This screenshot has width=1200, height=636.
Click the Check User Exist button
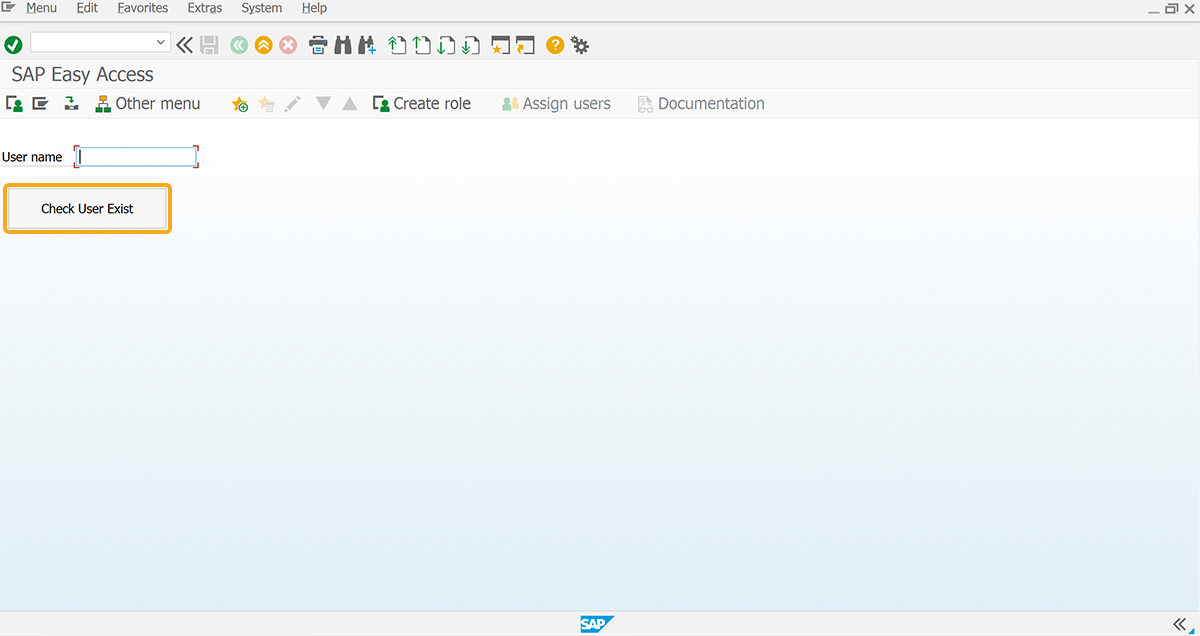87,209
